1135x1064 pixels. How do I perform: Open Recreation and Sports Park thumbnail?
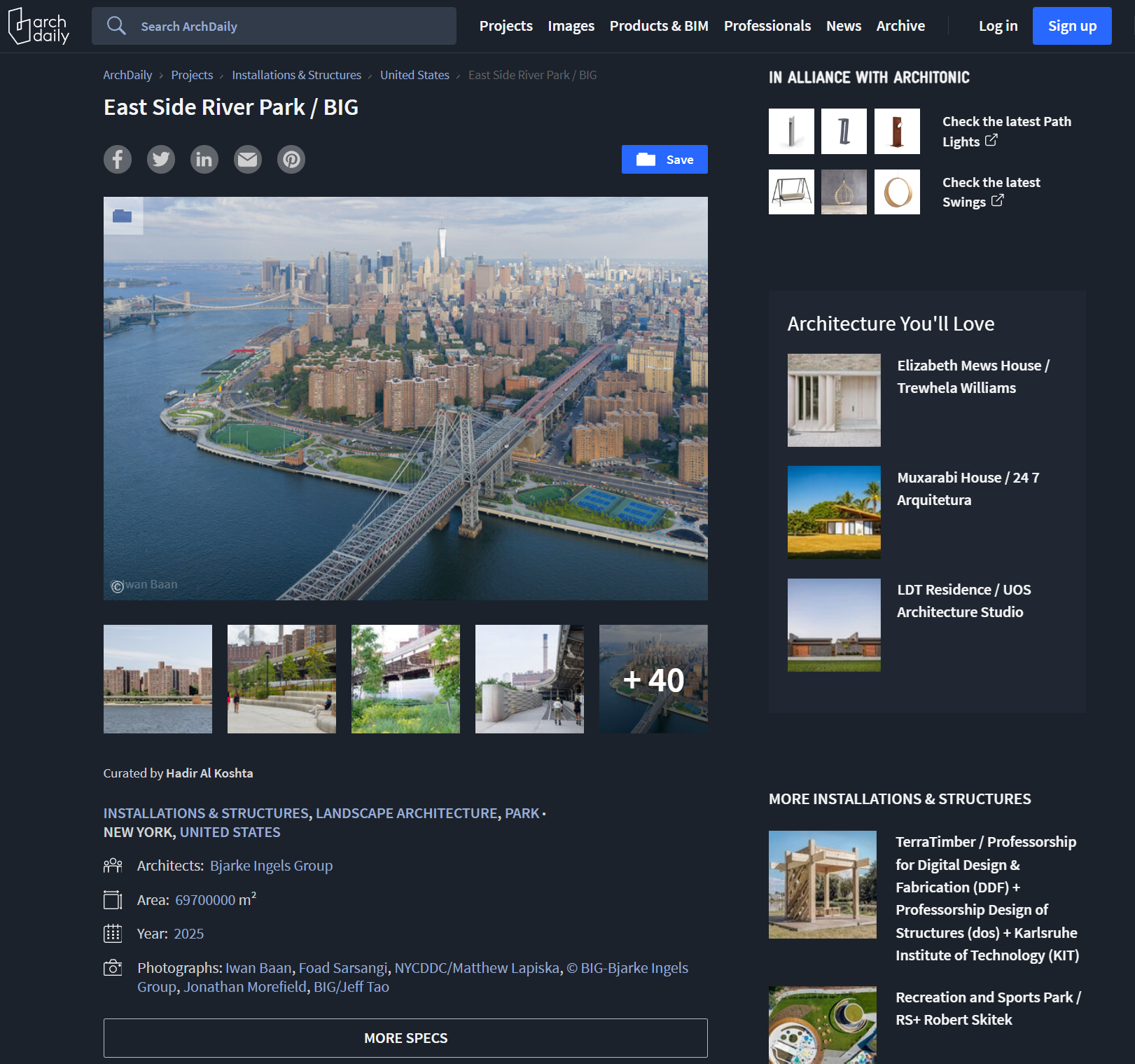click(823, 1025)
